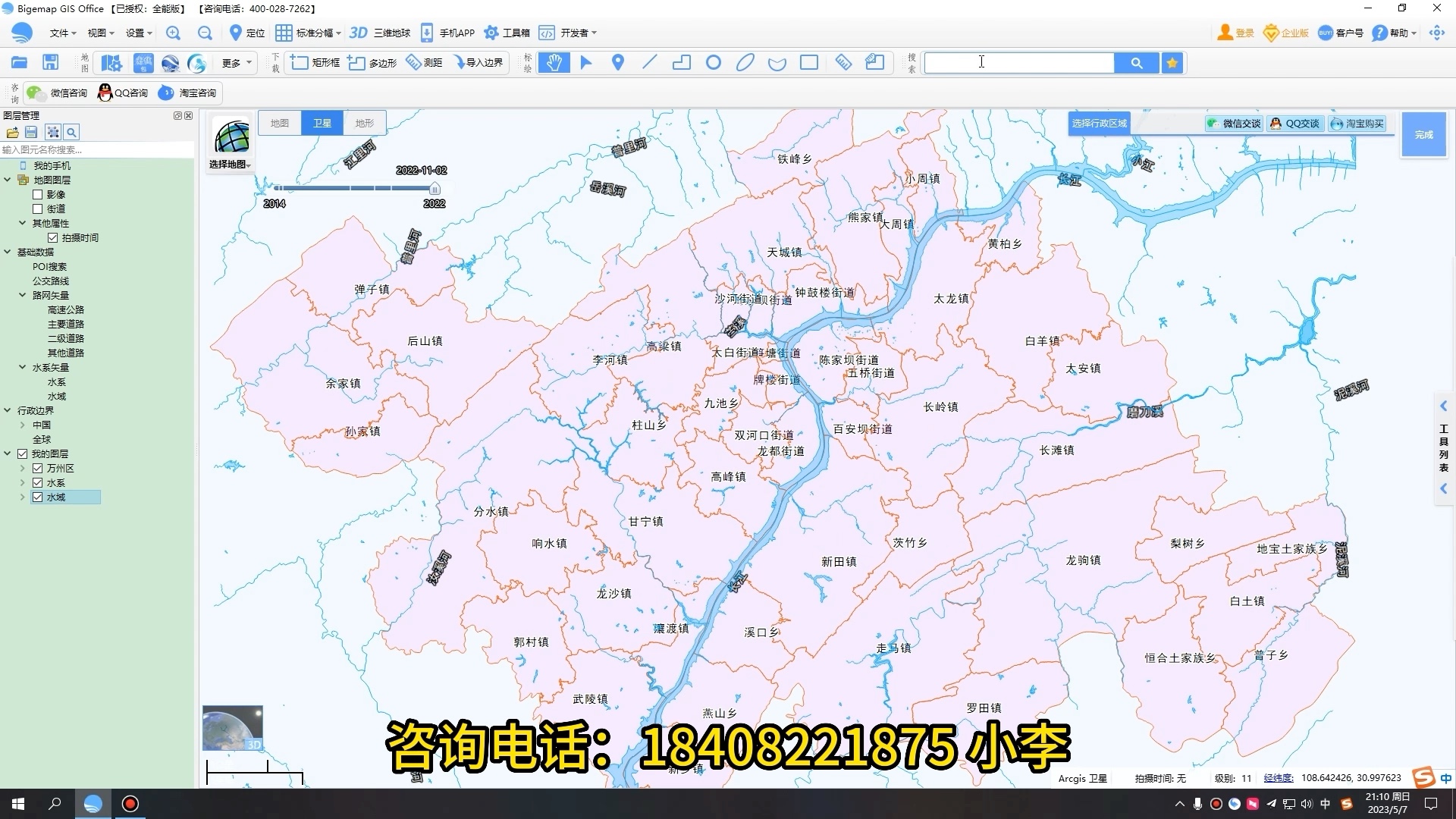Select the 矩形框 rectangle download tool
This screenshot has width=1456, height=819.
tap(315, 62)
